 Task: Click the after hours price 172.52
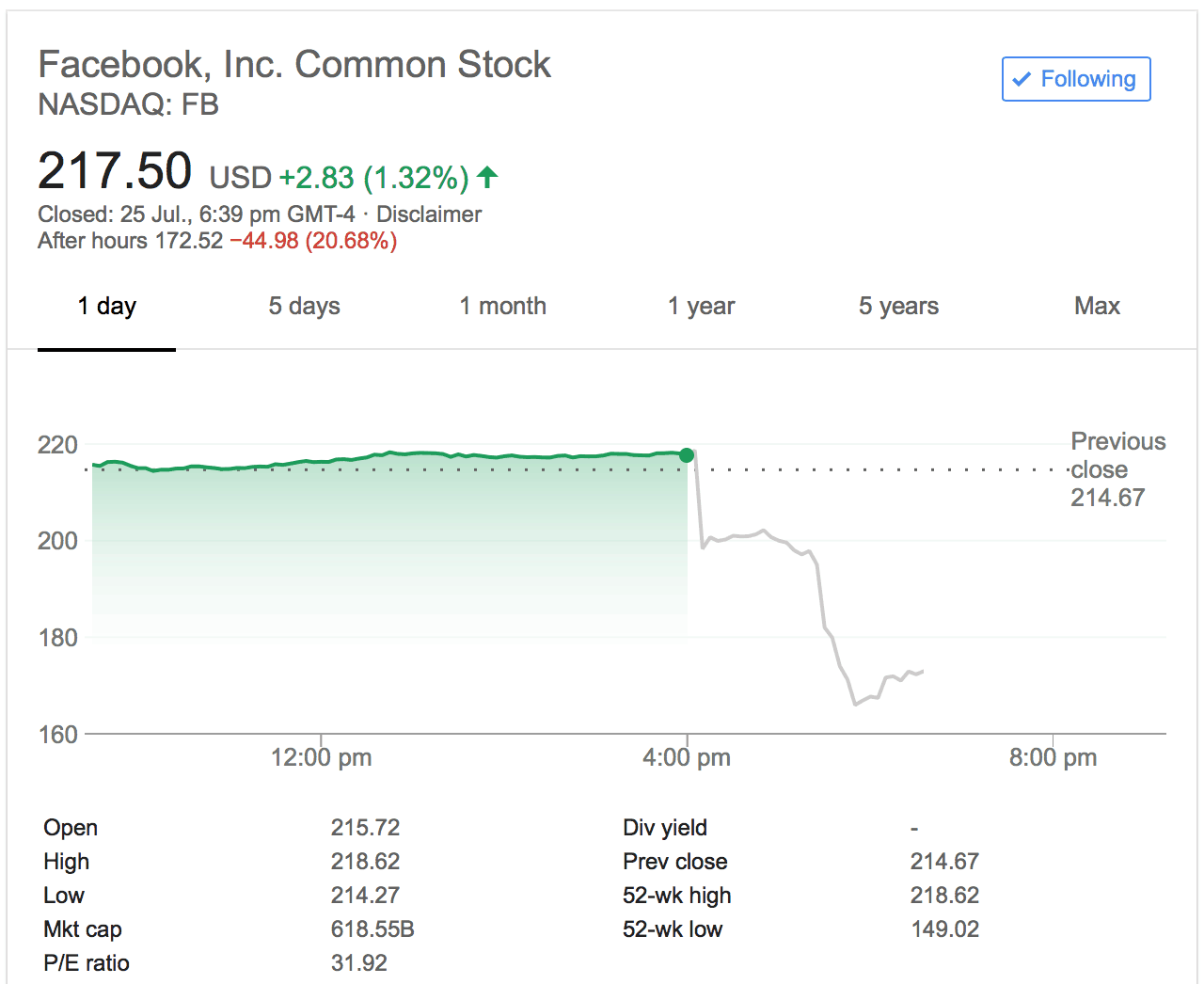pos(189,241)
